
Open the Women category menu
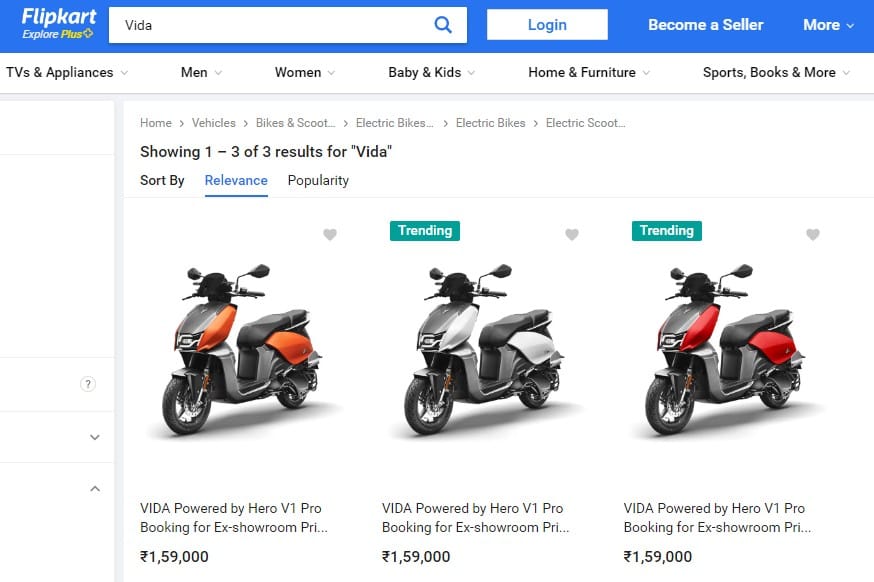click(305, 72)
